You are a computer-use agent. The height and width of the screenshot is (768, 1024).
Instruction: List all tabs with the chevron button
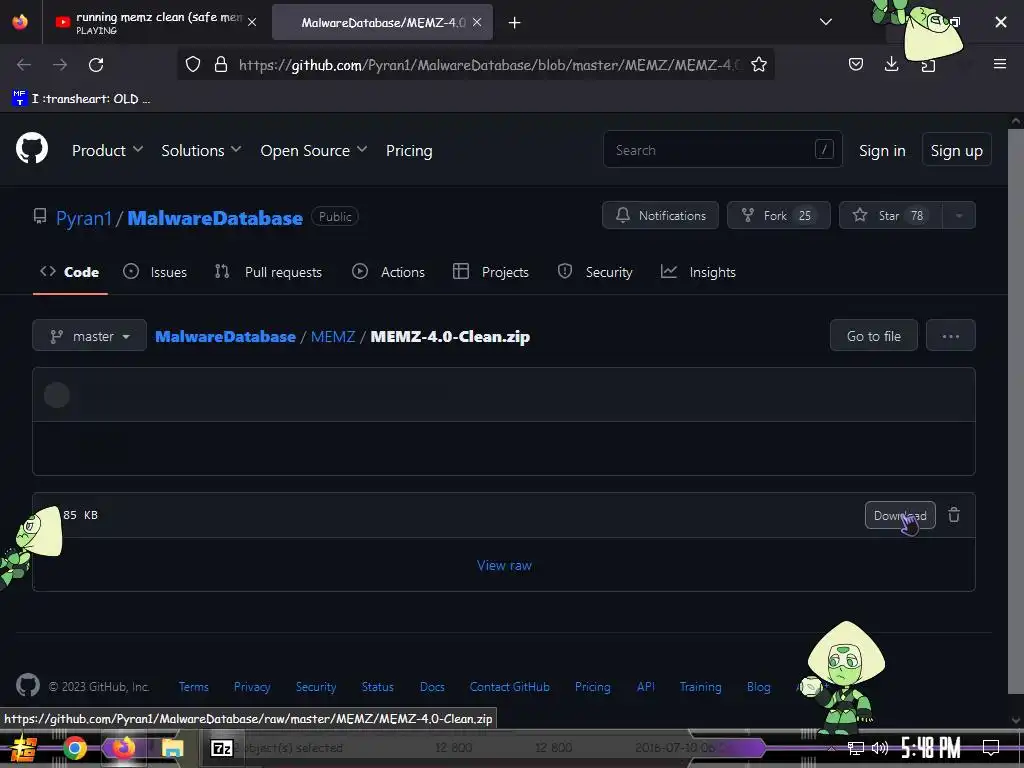(826, 22)
